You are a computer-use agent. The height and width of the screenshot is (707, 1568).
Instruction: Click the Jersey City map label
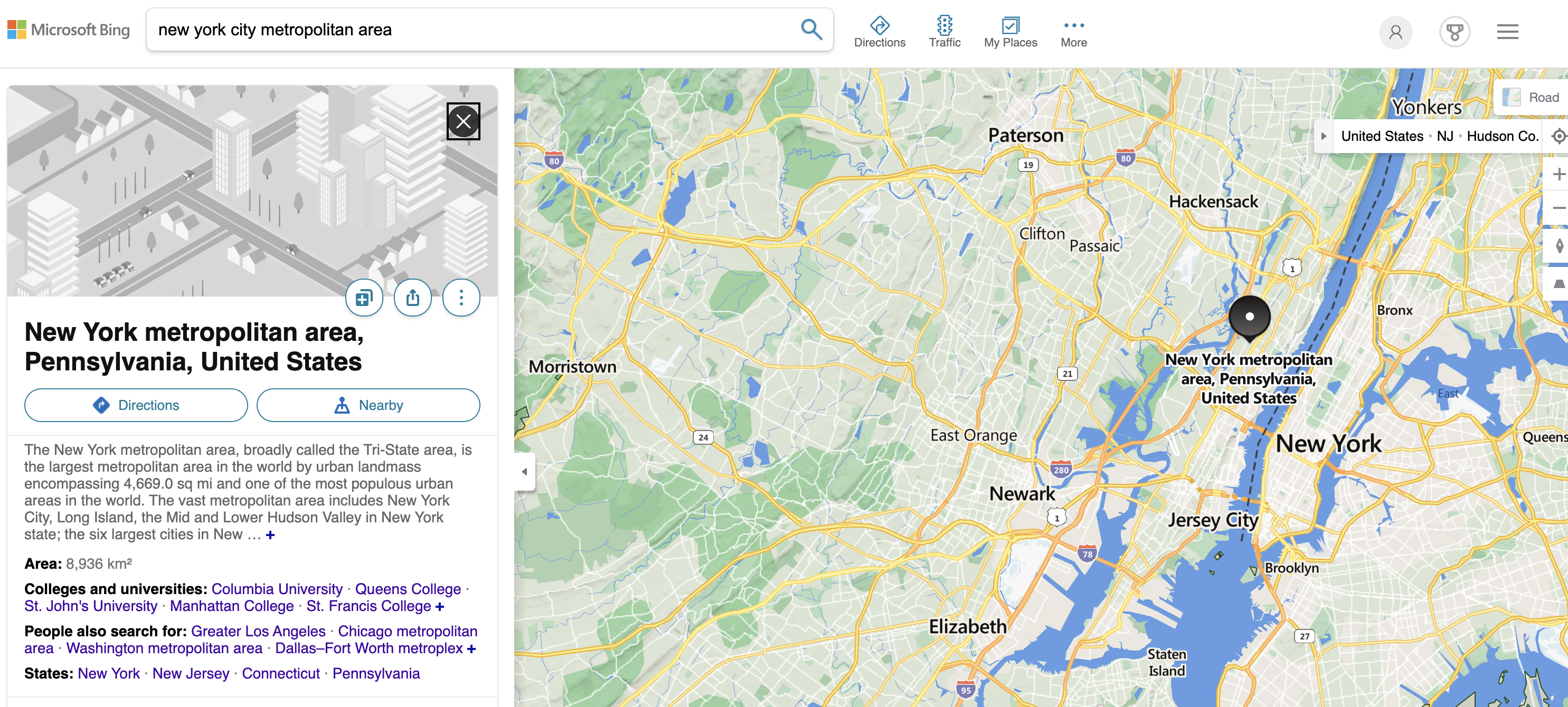(x=1213, y=521)
